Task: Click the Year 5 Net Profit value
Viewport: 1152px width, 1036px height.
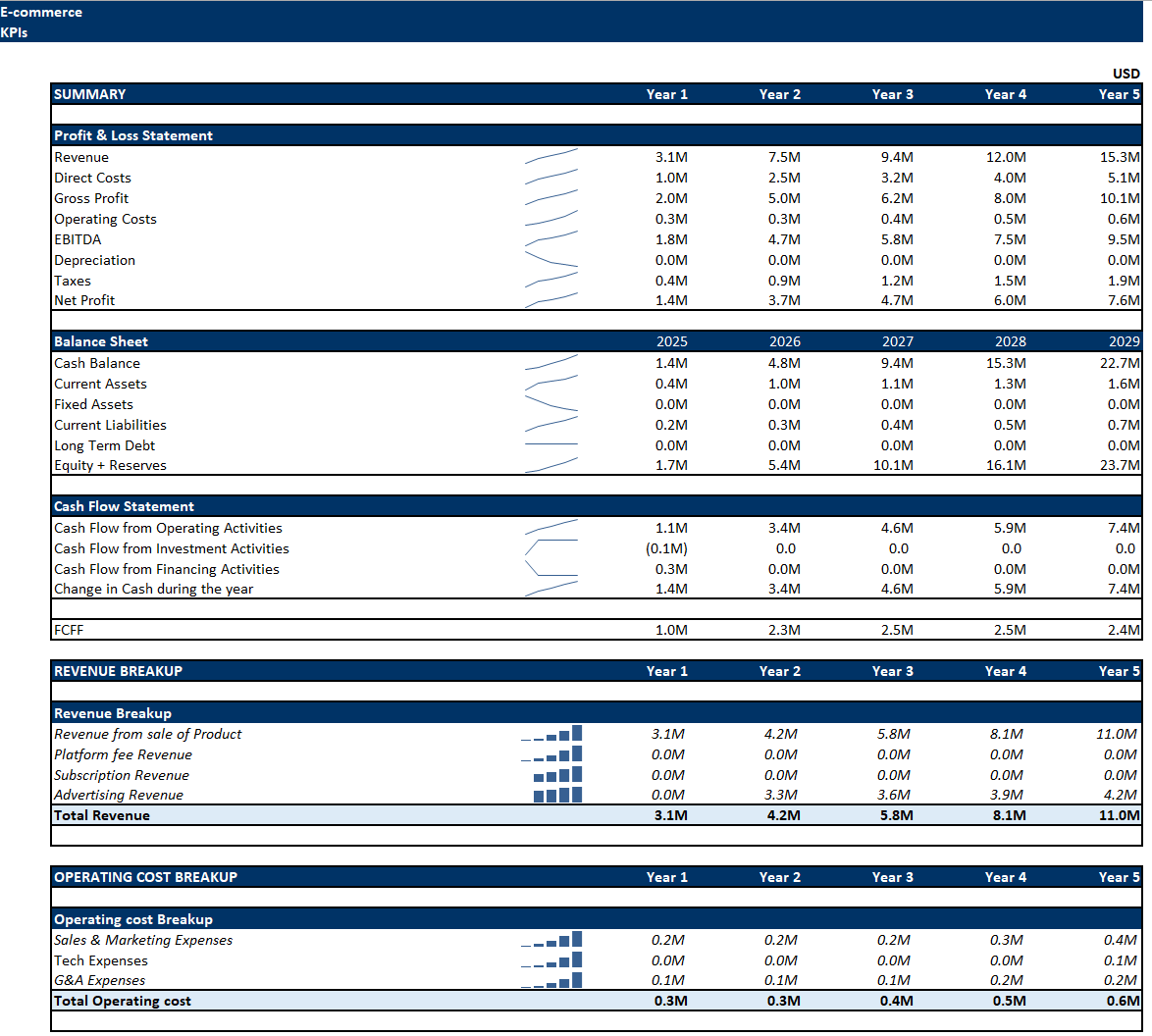Action: pos(1120,301)
